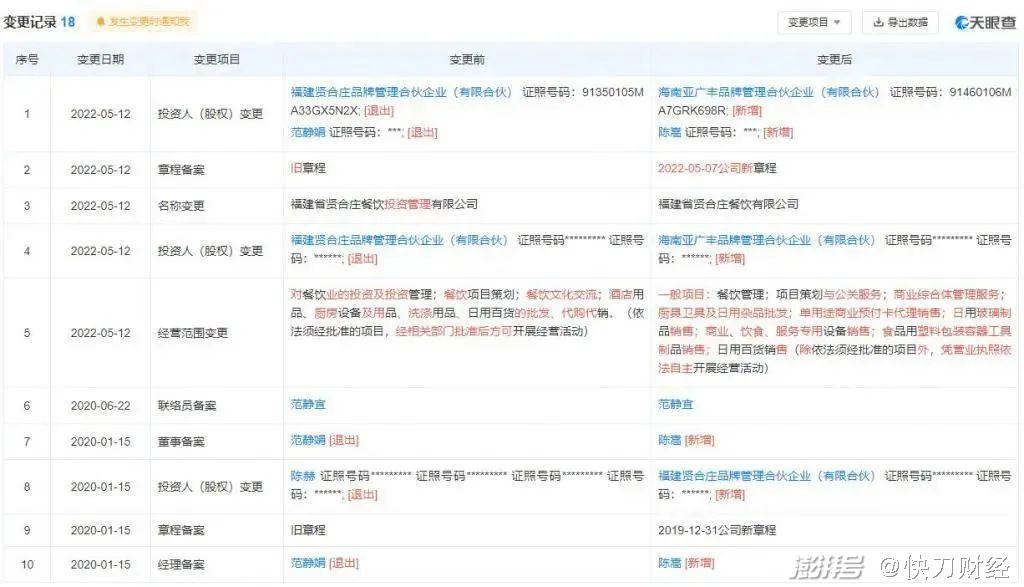Click the bell icon beside 发生变更时通知我
The width and height of the screenshot is (1024, 587).
pos(100,22)
